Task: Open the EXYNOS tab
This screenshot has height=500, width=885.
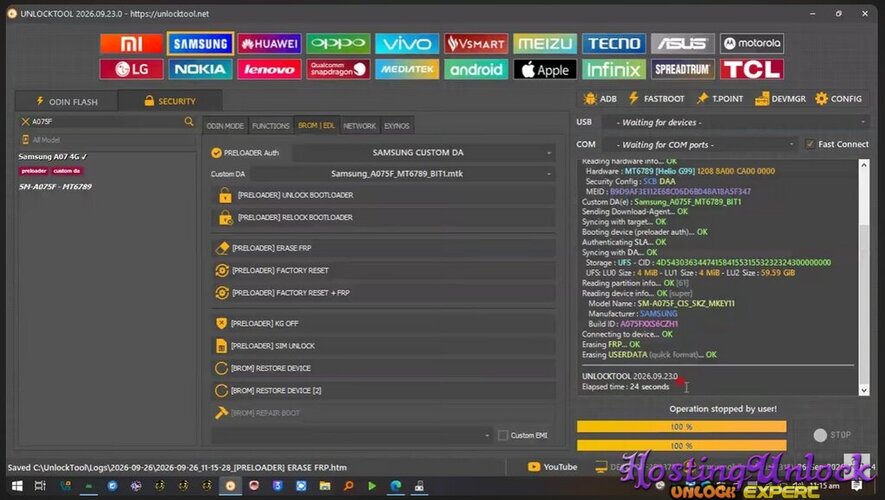Action: [x=397, y=126]
